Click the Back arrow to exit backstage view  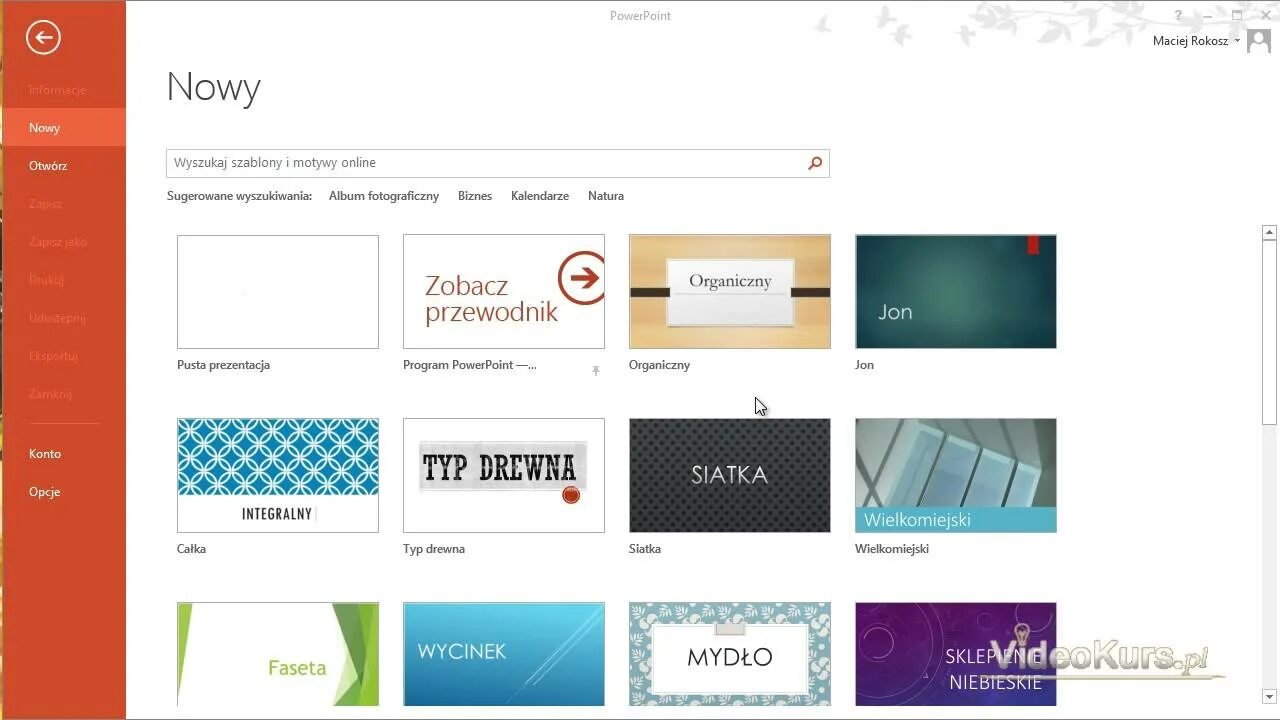[42, 37]
